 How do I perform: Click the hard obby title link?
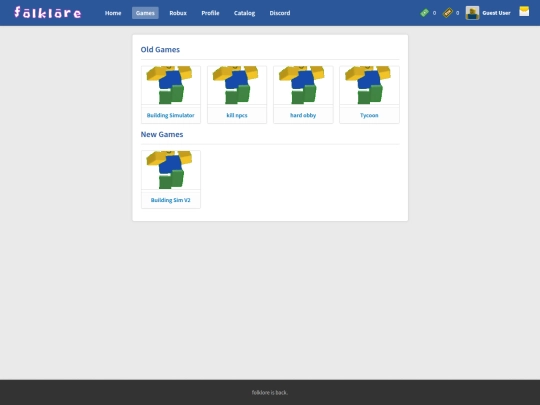pos(303,115)
